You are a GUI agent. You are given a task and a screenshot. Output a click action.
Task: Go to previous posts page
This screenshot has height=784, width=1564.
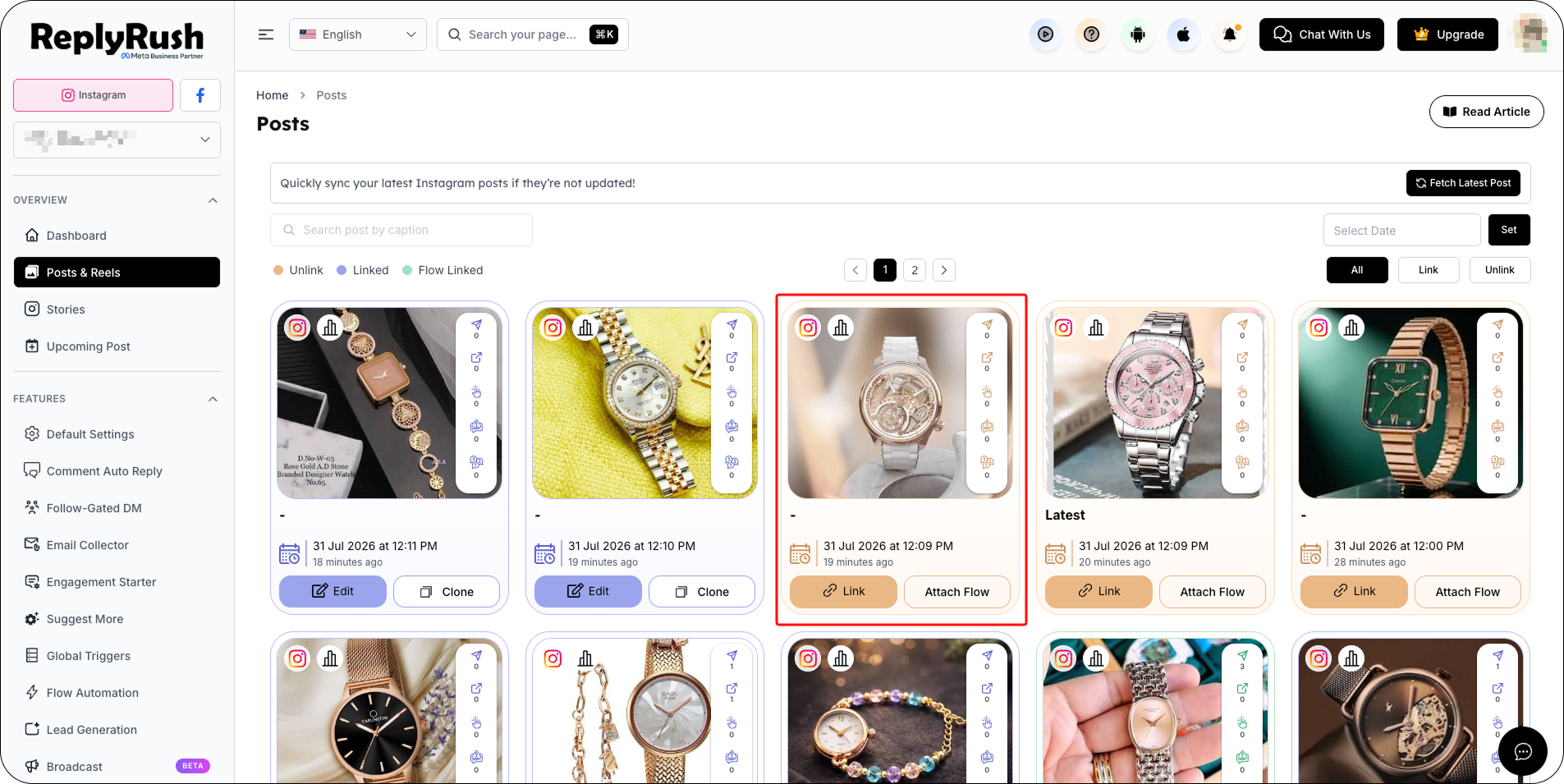855,270
